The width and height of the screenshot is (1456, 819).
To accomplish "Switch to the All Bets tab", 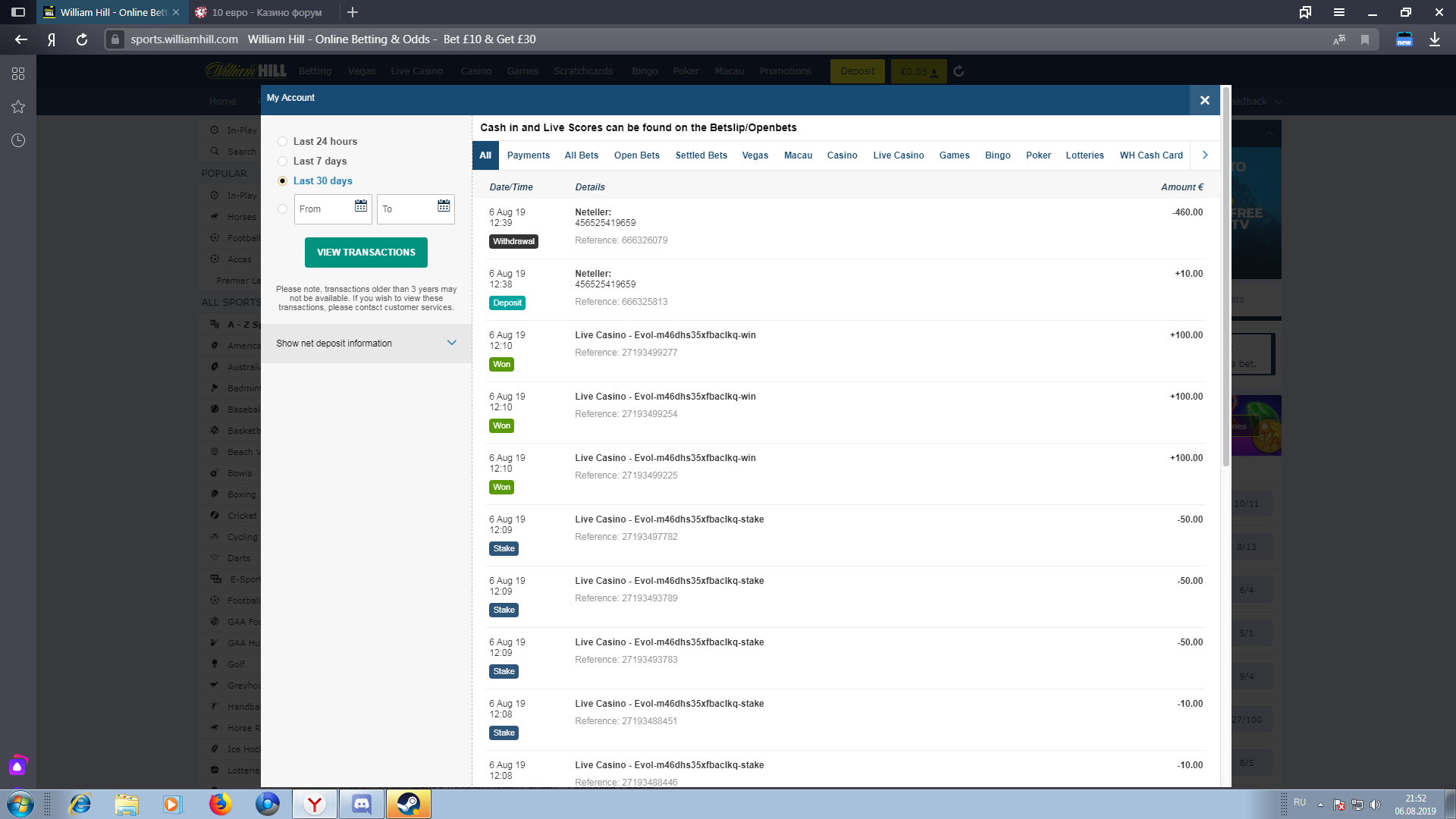I will point(581,155).
